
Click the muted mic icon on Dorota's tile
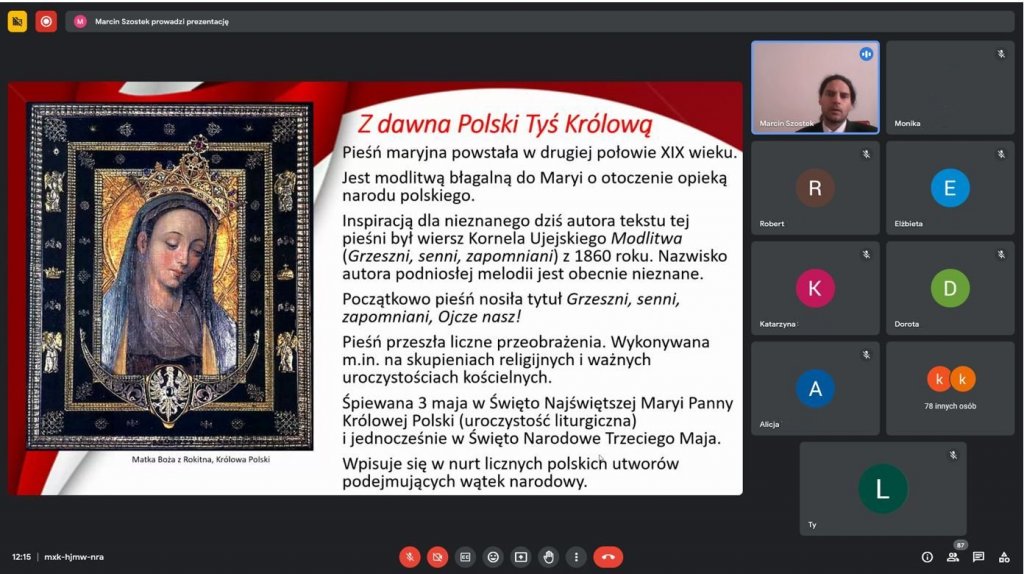[x=1000, y=255]
